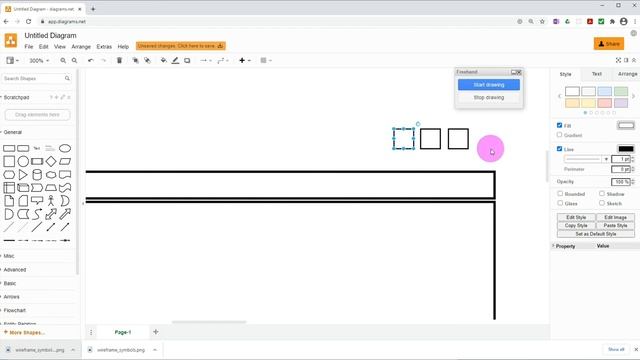
Task: Click the opacity 100% input field
Action: 620,182
